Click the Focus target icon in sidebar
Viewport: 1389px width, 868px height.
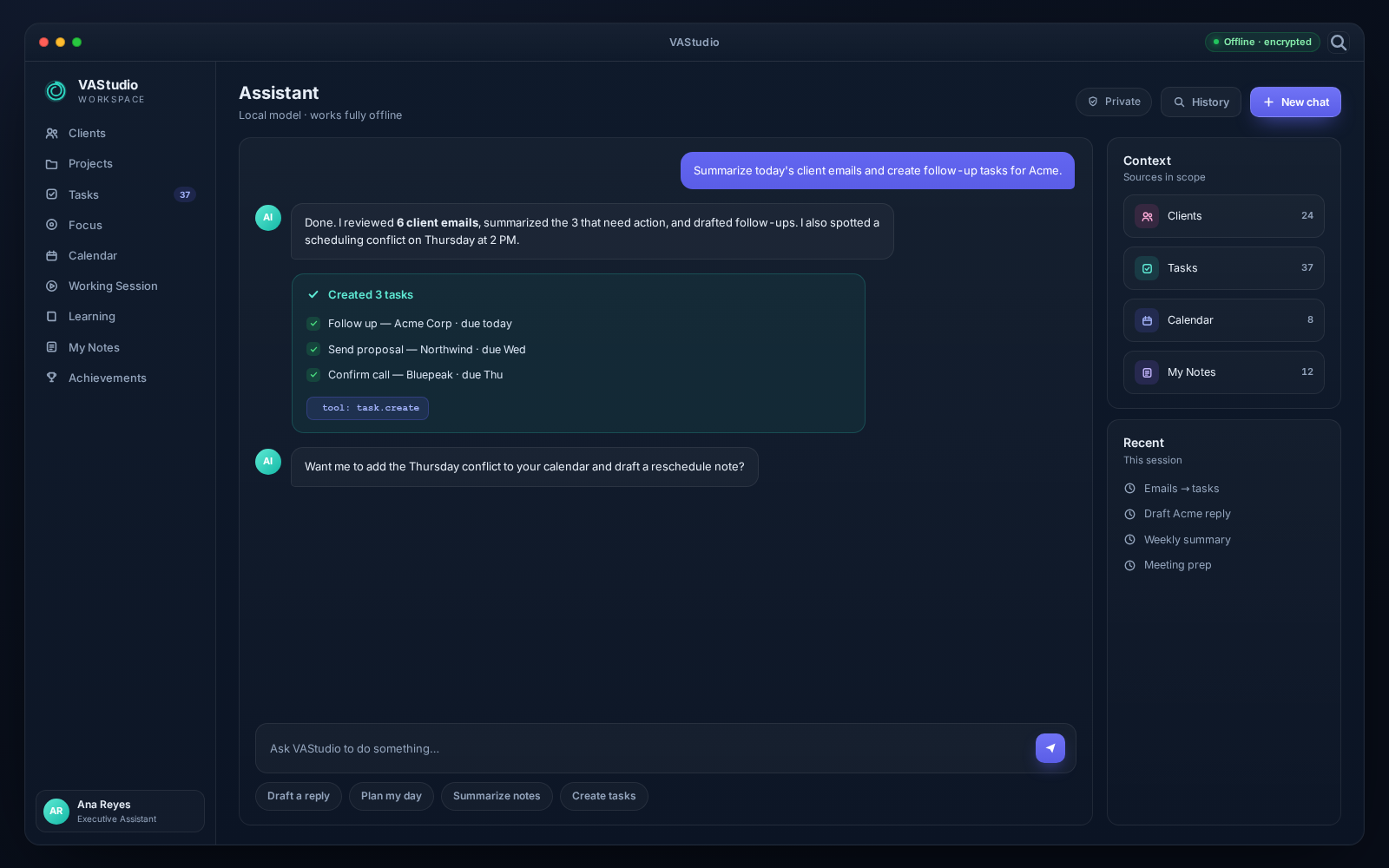tap(52, 225)
